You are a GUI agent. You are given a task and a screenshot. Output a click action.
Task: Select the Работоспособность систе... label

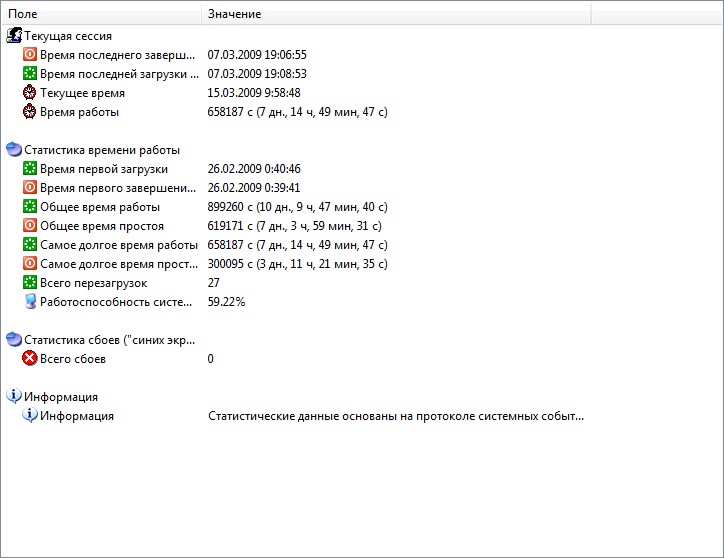116,302
